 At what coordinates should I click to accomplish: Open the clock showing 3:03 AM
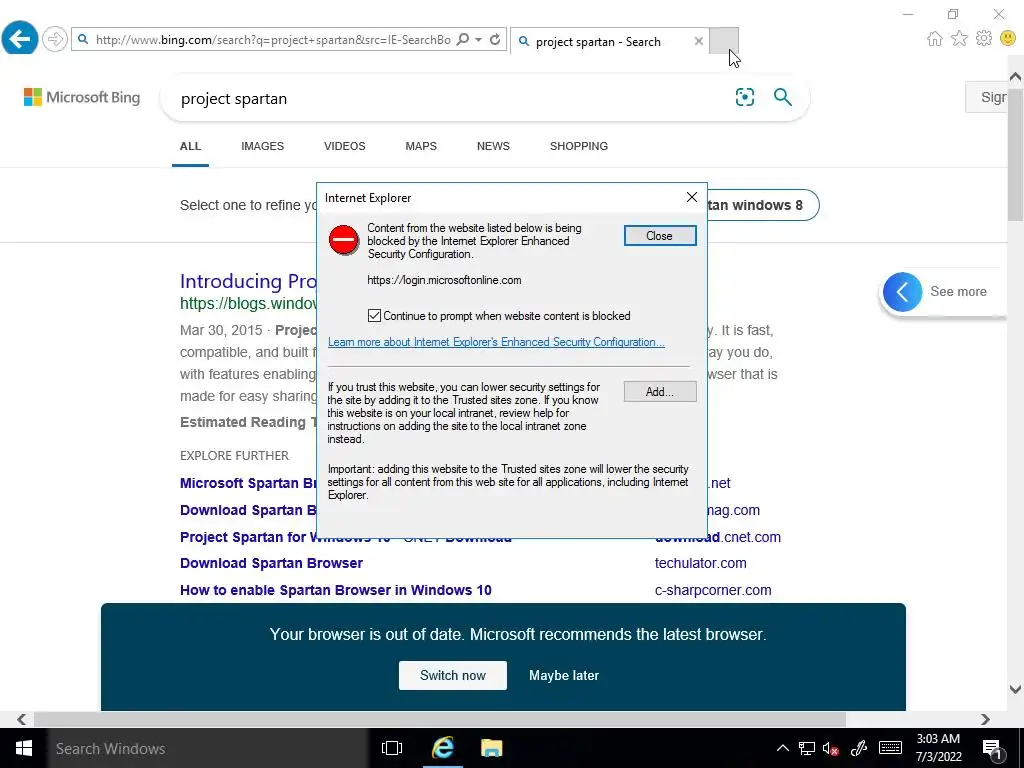pos(938,748)
